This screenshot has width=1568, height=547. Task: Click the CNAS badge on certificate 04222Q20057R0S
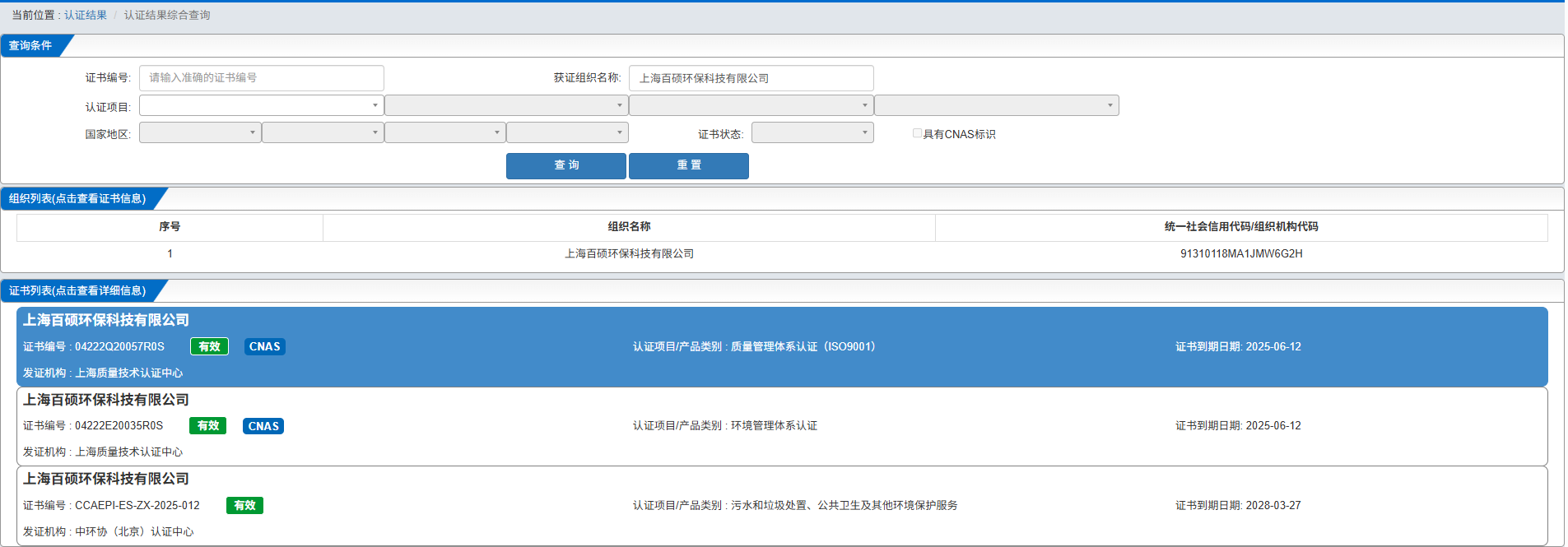click(x=265, y=347)
